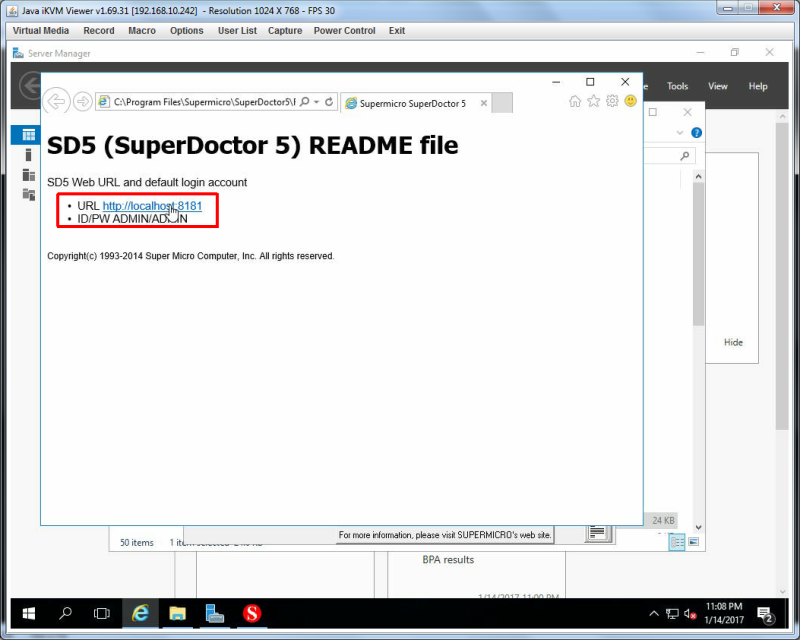This screenshot has height=640, width=800.
Task: Open Internet Explorer from the taskbar
Action: [140, 613]
